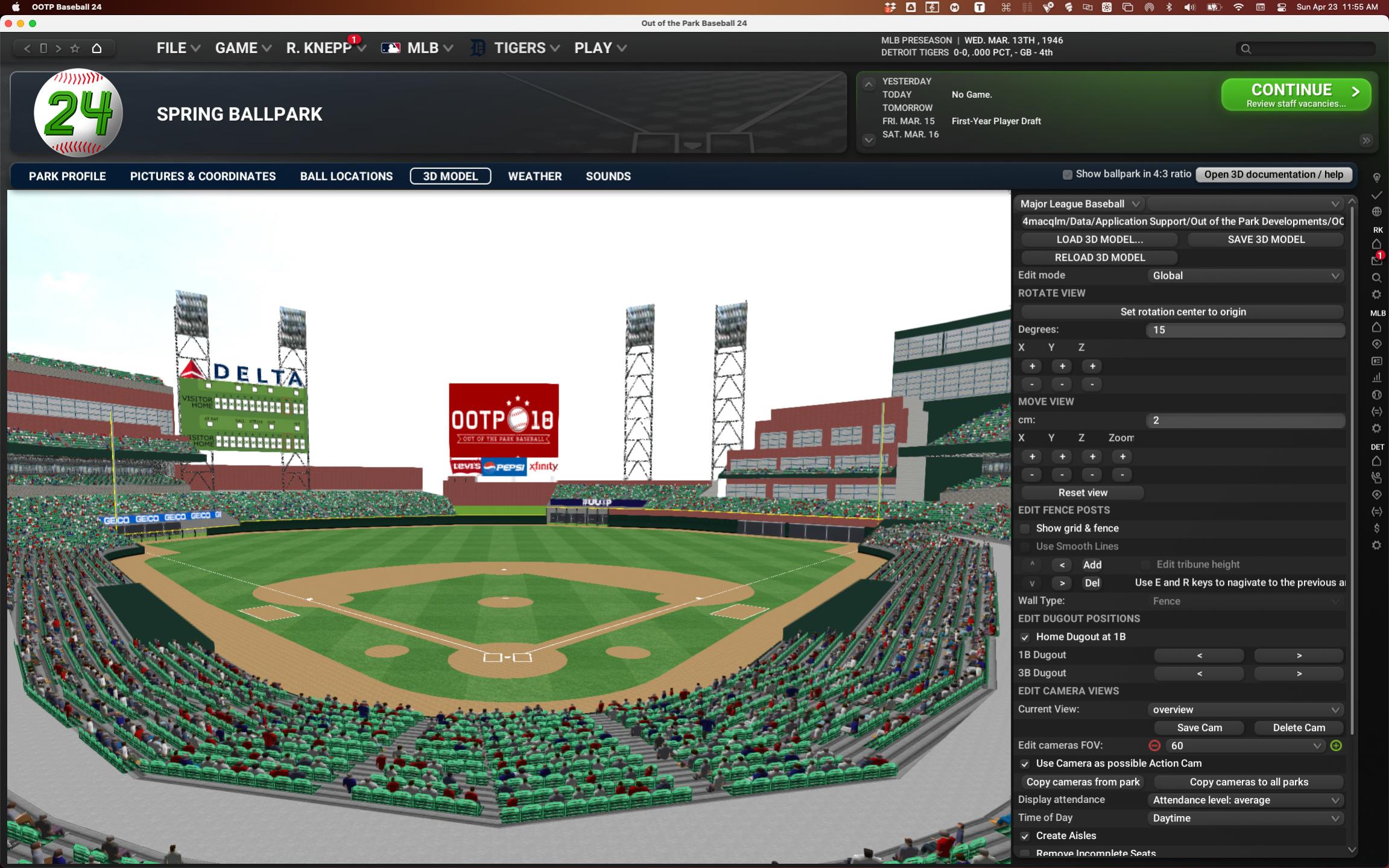Open macOS Control Center icon in menu bar

pyautogui.click(x=1282, y=7)
